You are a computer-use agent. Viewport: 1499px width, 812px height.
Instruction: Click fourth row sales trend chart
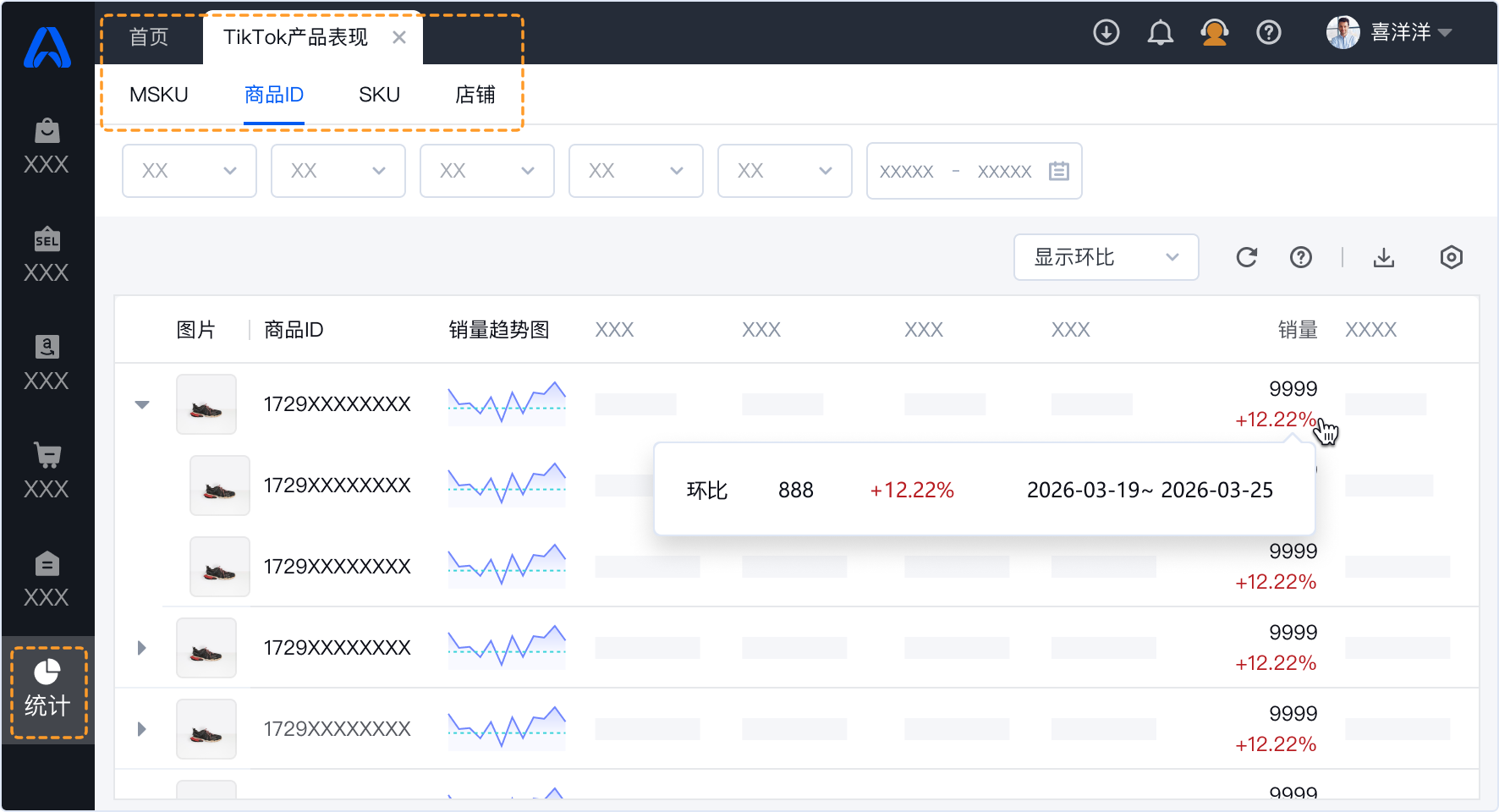(507, 646)
